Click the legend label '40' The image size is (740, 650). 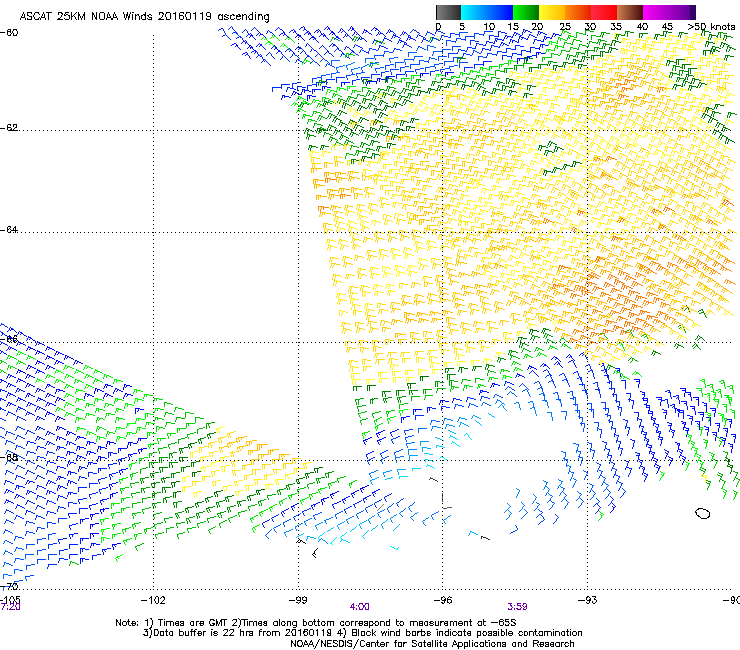[642, 27]
